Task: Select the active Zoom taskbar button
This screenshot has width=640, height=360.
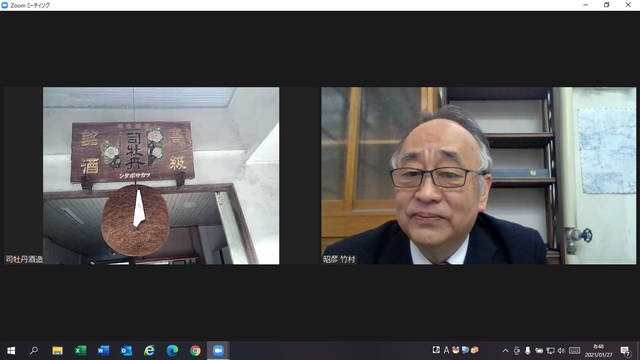Action: click(218, 351)
